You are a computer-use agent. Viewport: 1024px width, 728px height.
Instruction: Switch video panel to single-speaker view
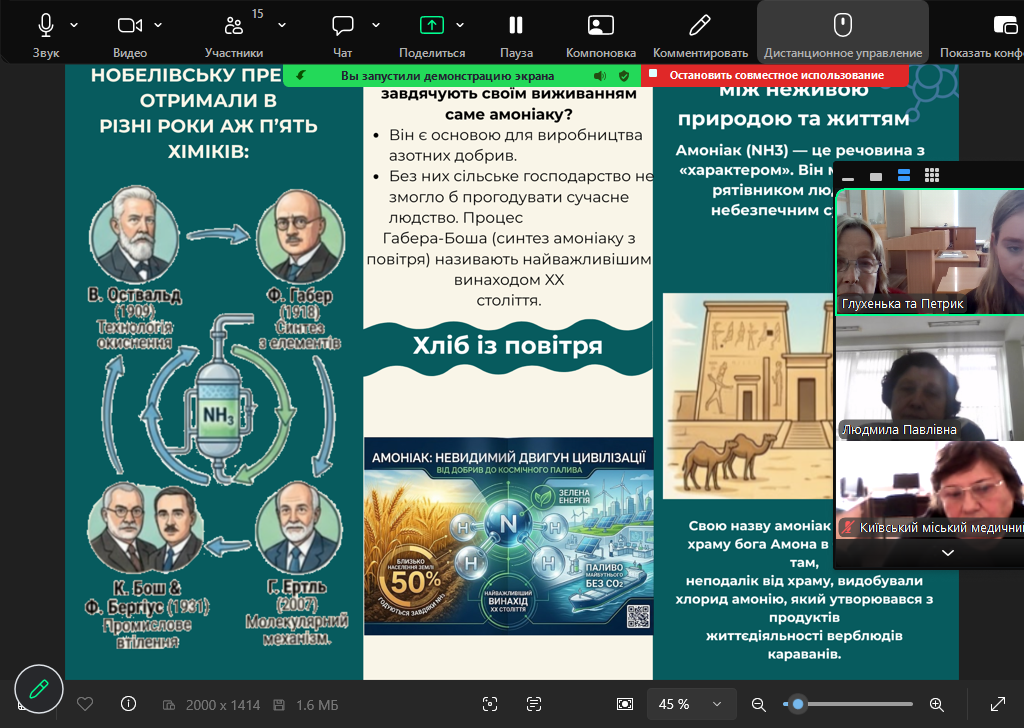(x=876, y=176)
